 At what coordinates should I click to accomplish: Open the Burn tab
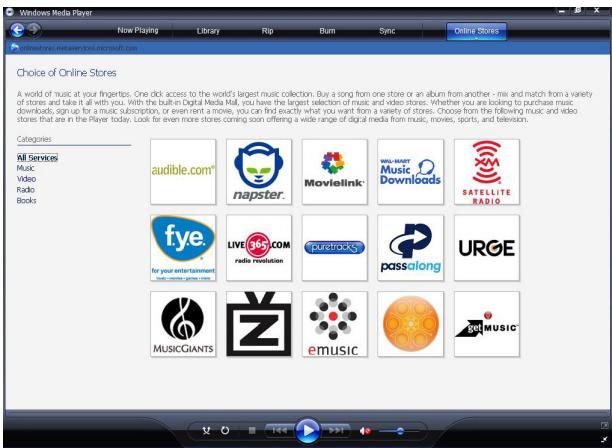click(x=327, y=31)
